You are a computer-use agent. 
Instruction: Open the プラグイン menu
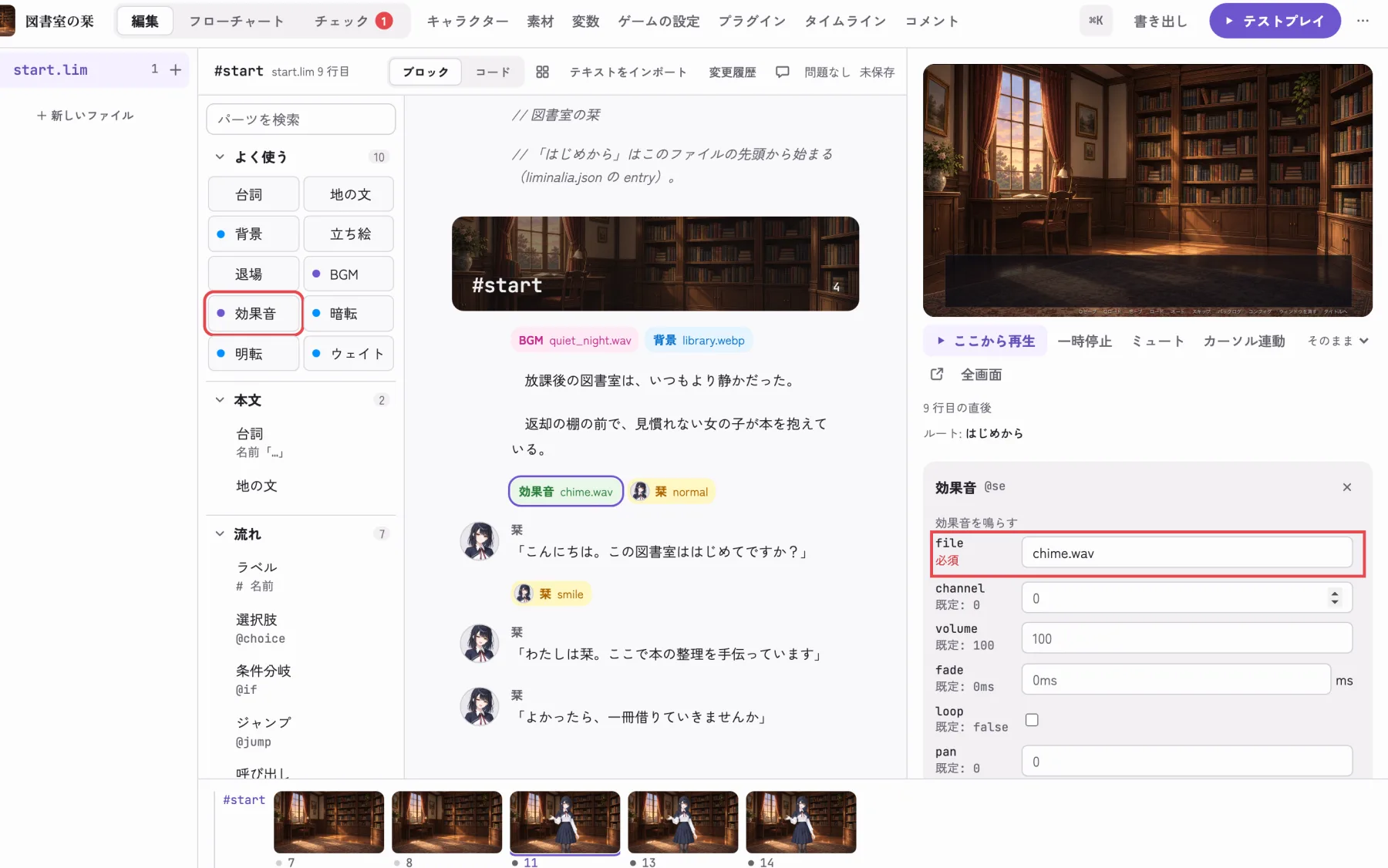[x=752, y=21]
